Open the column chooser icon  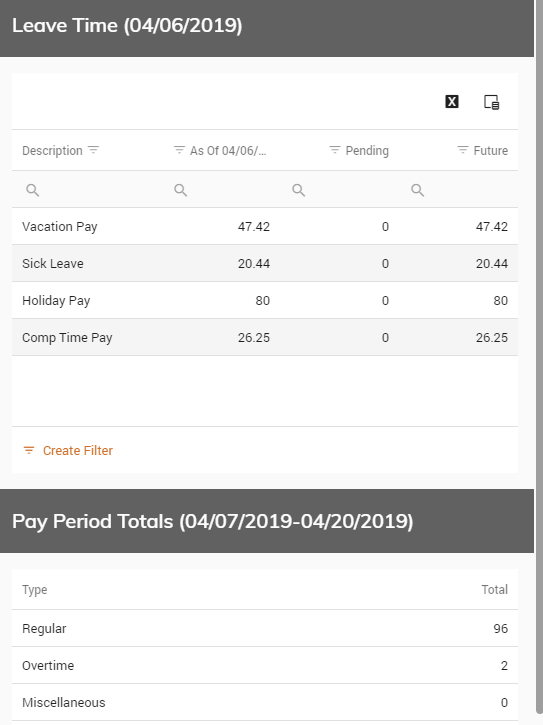[491, 102]
